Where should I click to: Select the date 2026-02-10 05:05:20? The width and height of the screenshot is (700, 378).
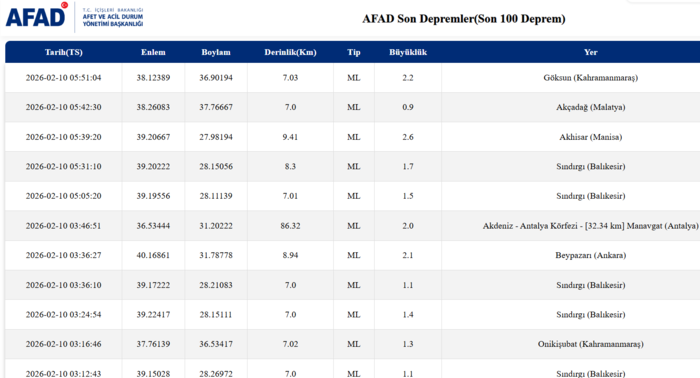click(63, 196)
